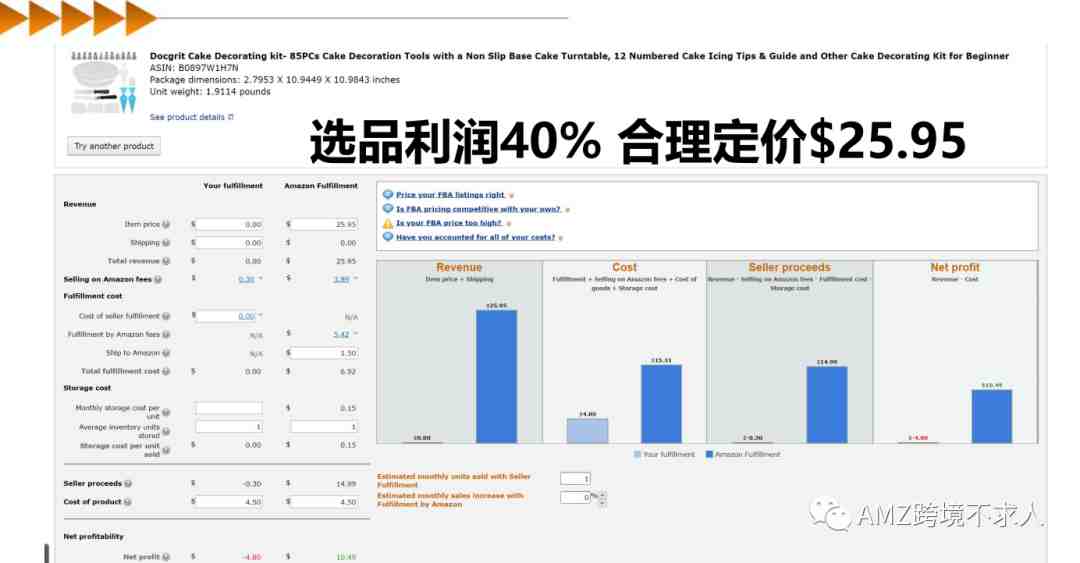Click Ship to Amazon field showing 1.50
1080x563 pixels.
tap(324, 353)
